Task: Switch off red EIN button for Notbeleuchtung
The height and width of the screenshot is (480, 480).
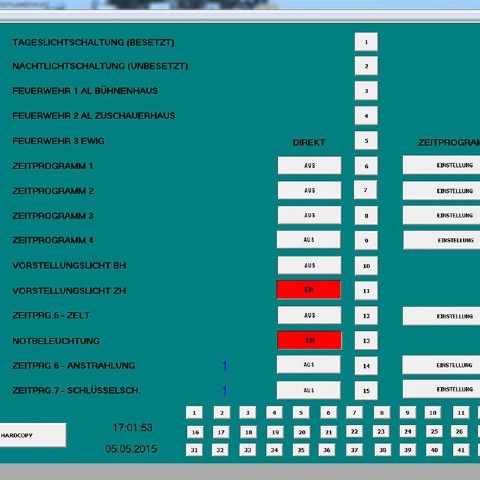Action: [x=309, y=340]
